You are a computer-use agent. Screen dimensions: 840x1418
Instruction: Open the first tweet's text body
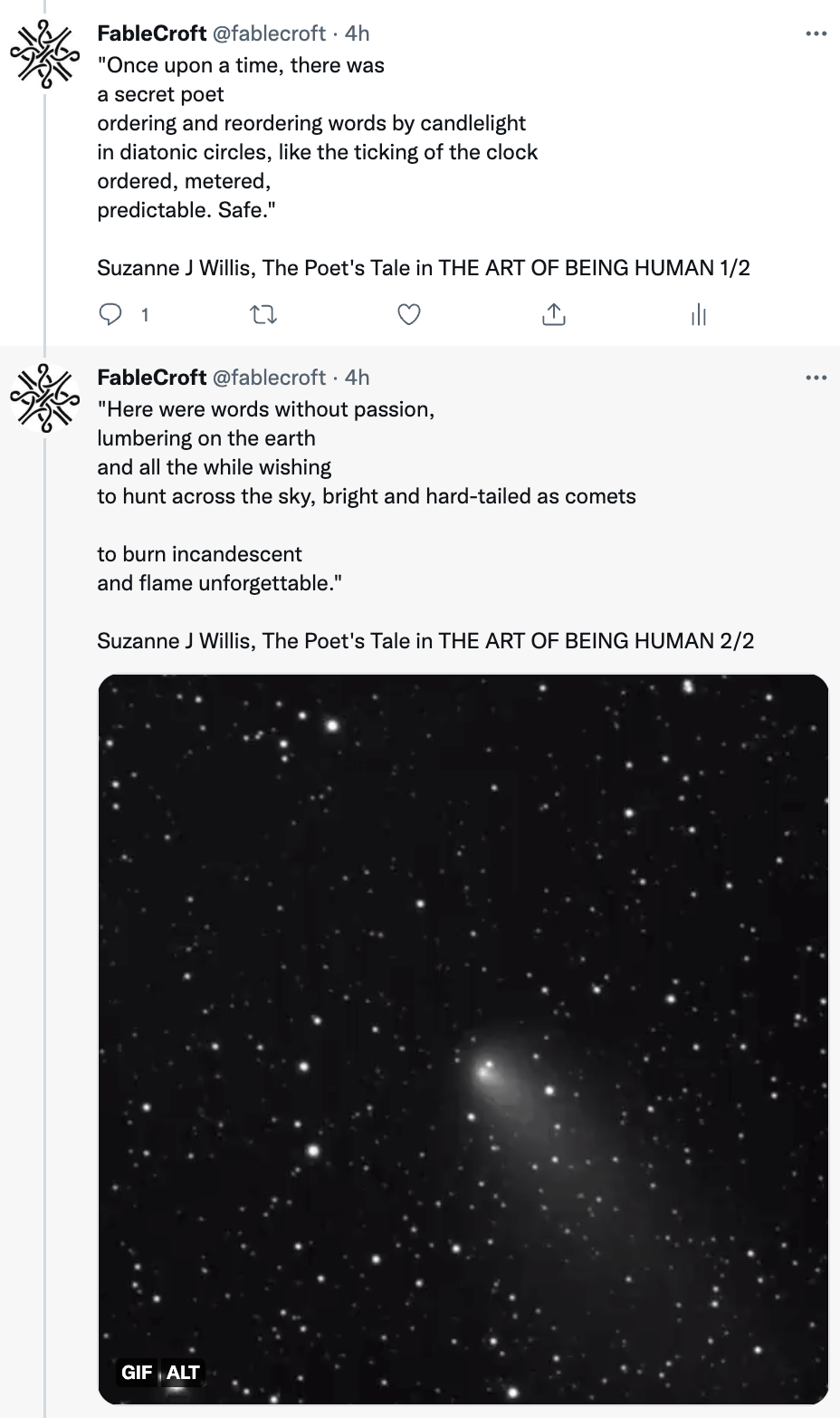(317, 138)
